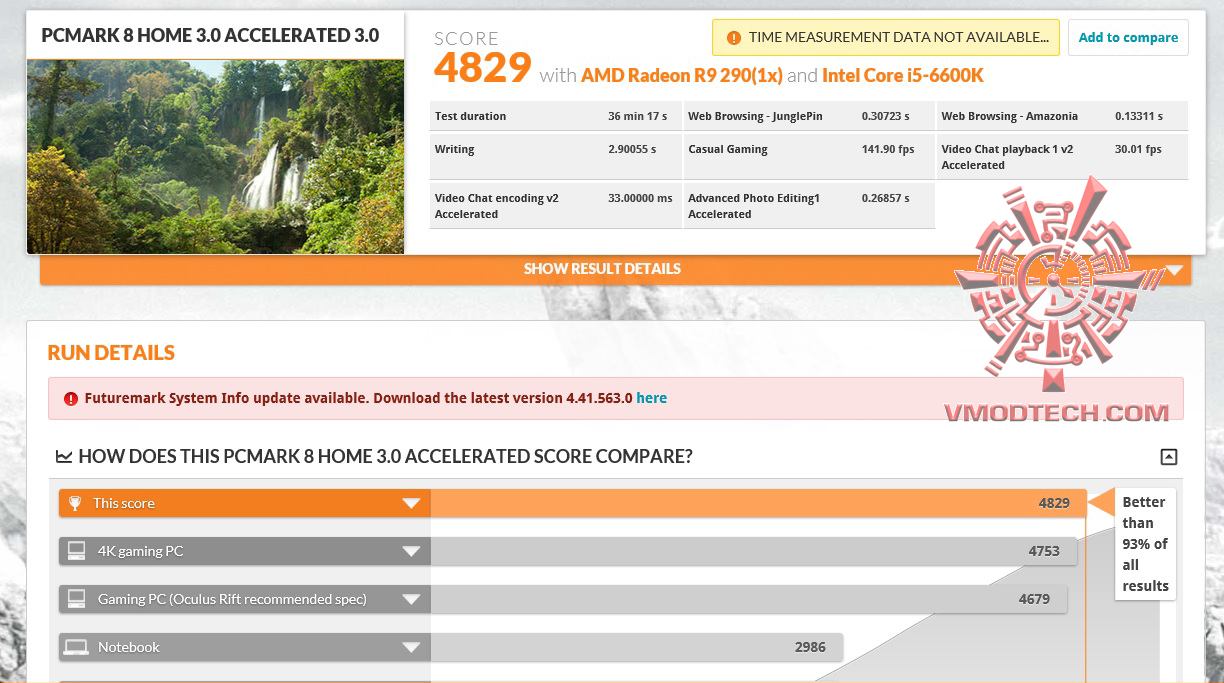
Task: Click the 2986 Notebook score bar
Action: click(637, 647)
